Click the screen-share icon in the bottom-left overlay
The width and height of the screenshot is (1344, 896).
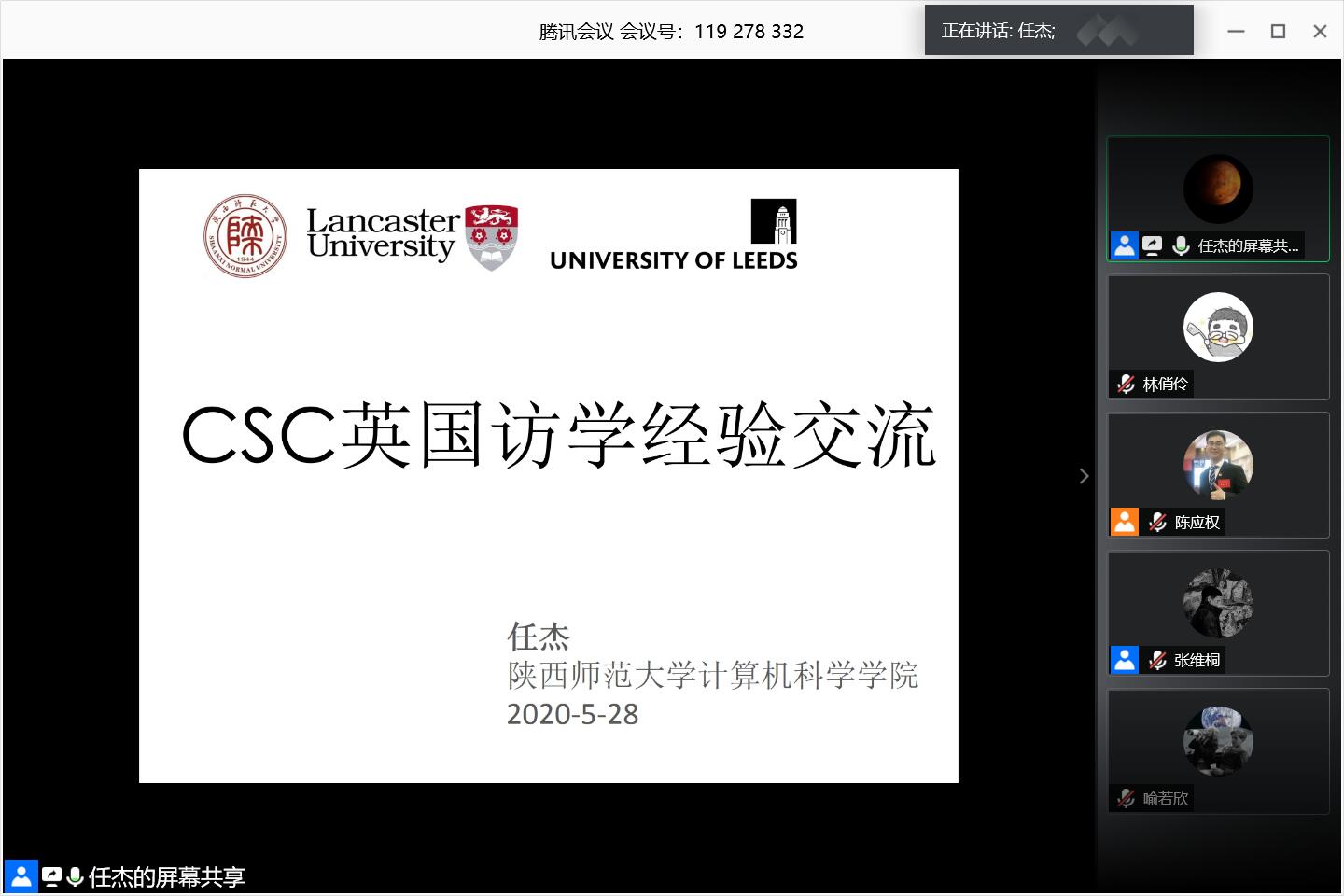(x=51, y=876)
